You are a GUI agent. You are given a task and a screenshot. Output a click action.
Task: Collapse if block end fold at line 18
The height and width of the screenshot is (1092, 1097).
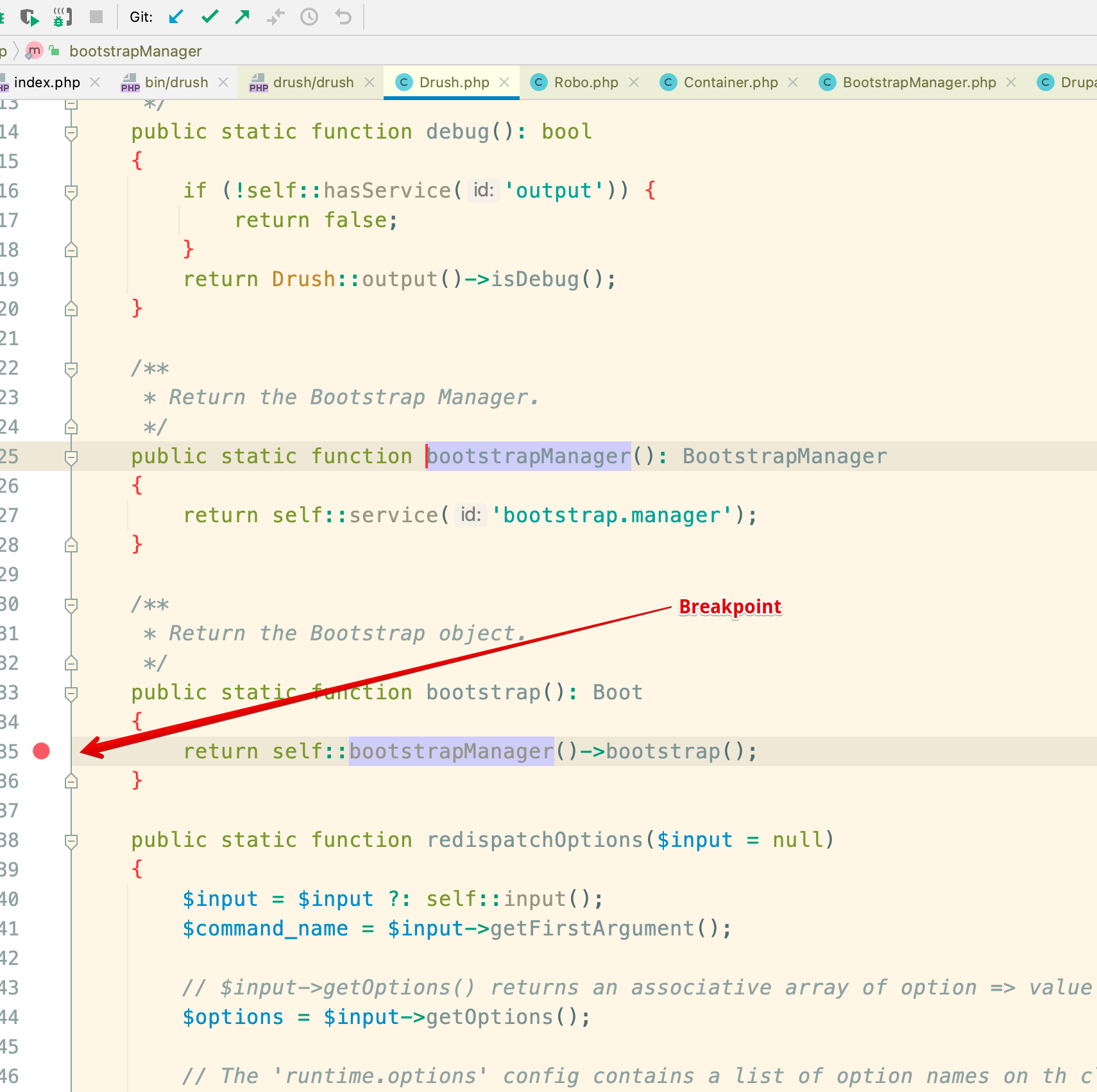pos(71,250)
